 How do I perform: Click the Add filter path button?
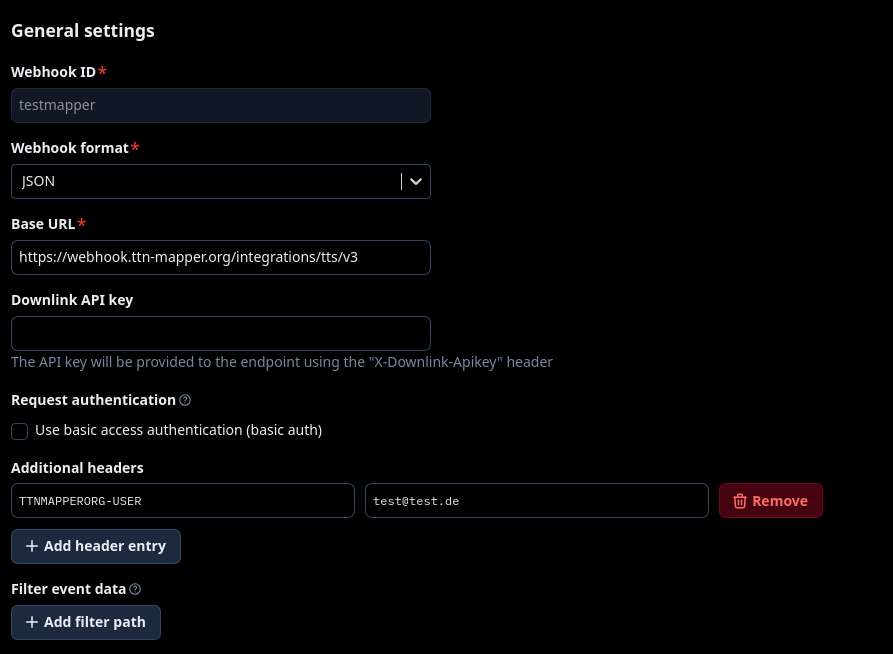86,622
